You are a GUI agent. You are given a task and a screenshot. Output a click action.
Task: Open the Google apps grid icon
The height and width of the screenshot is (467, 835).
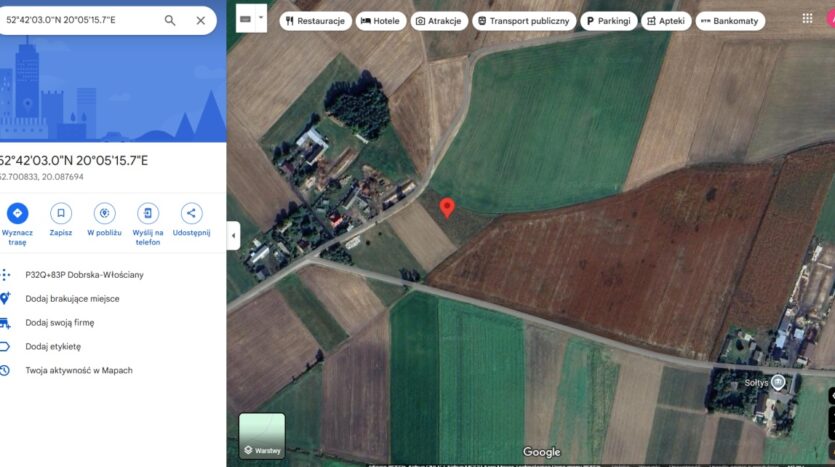click(807, 19)
